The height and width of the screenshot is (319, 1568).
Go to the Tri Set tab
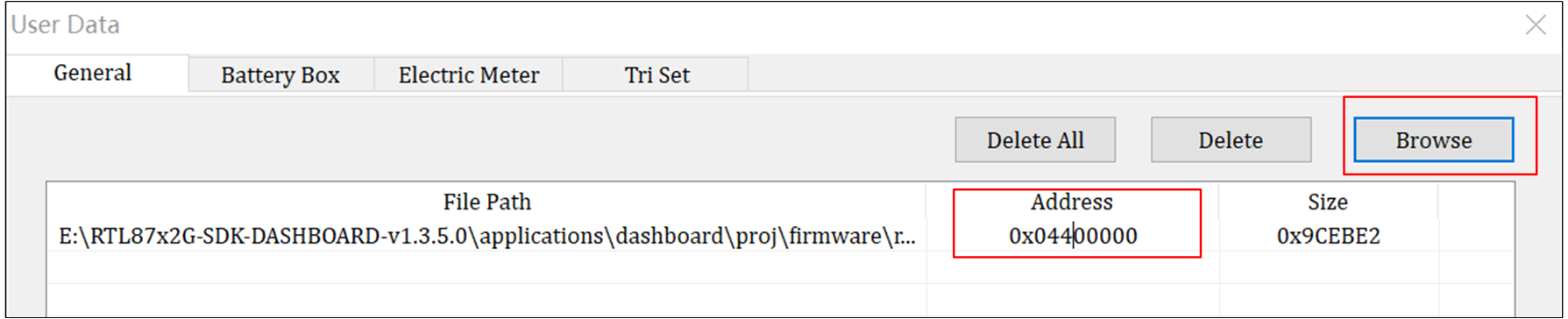(x=656, y=75)
